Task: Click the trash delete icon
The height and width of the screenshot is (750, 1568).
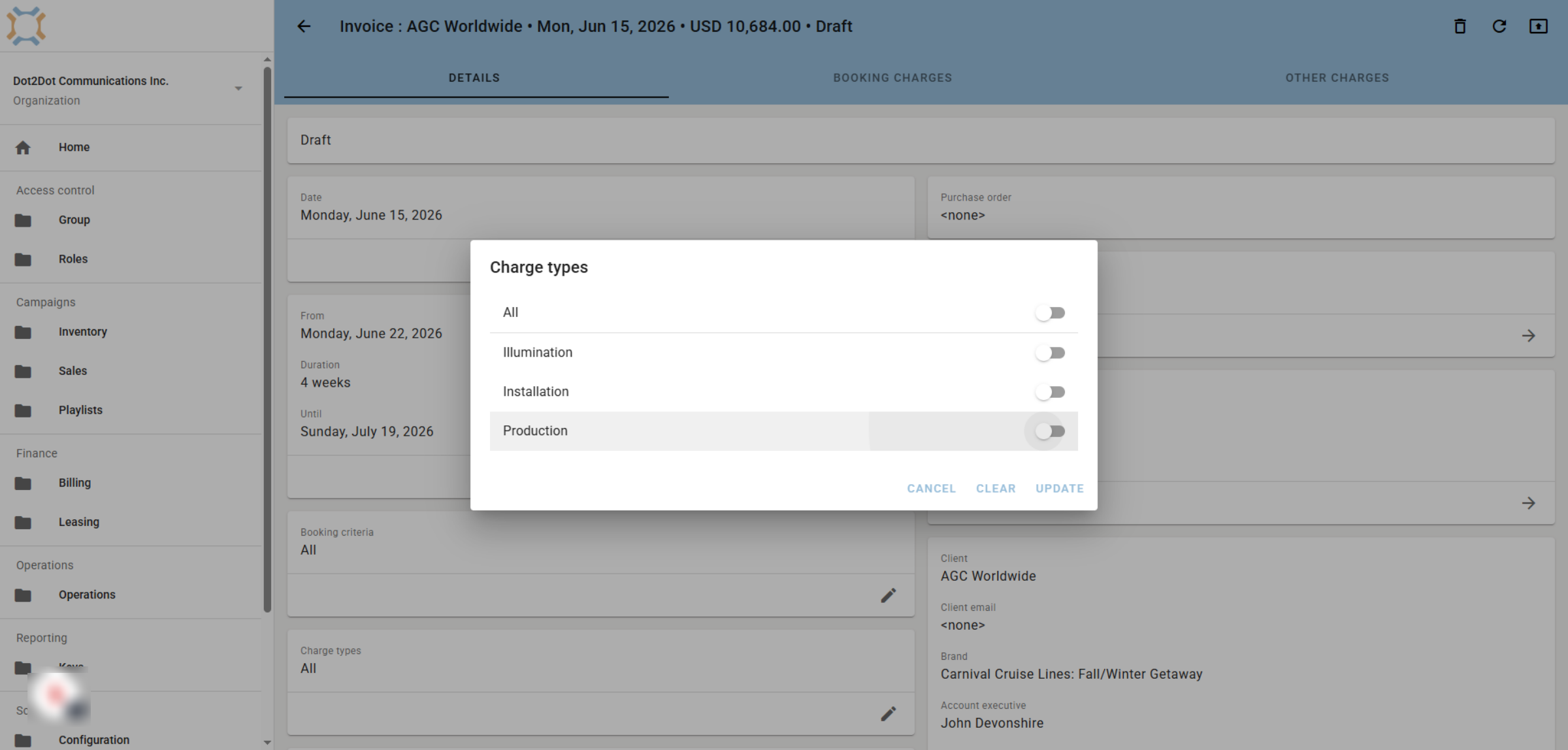Action: [1460, 26]
